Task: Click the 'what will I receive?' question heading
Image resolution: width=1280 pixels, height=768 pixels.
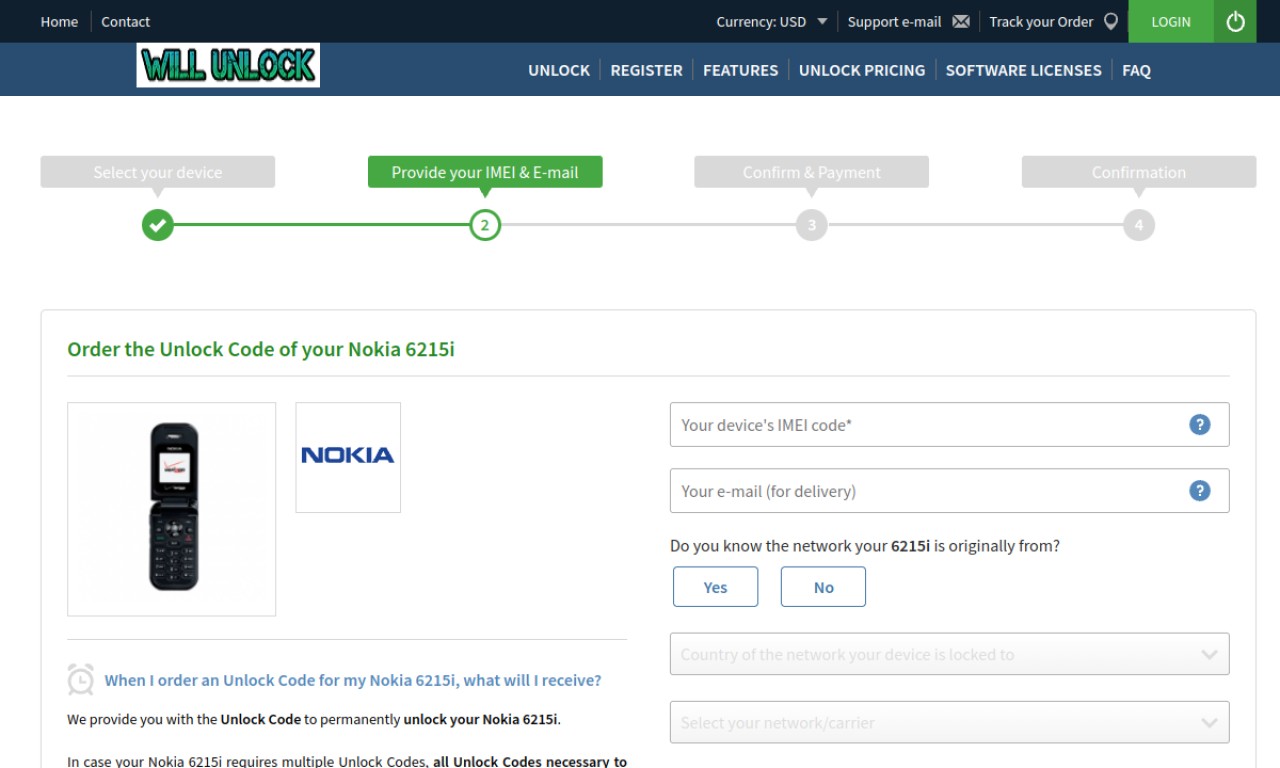Action: coord(353,680)
